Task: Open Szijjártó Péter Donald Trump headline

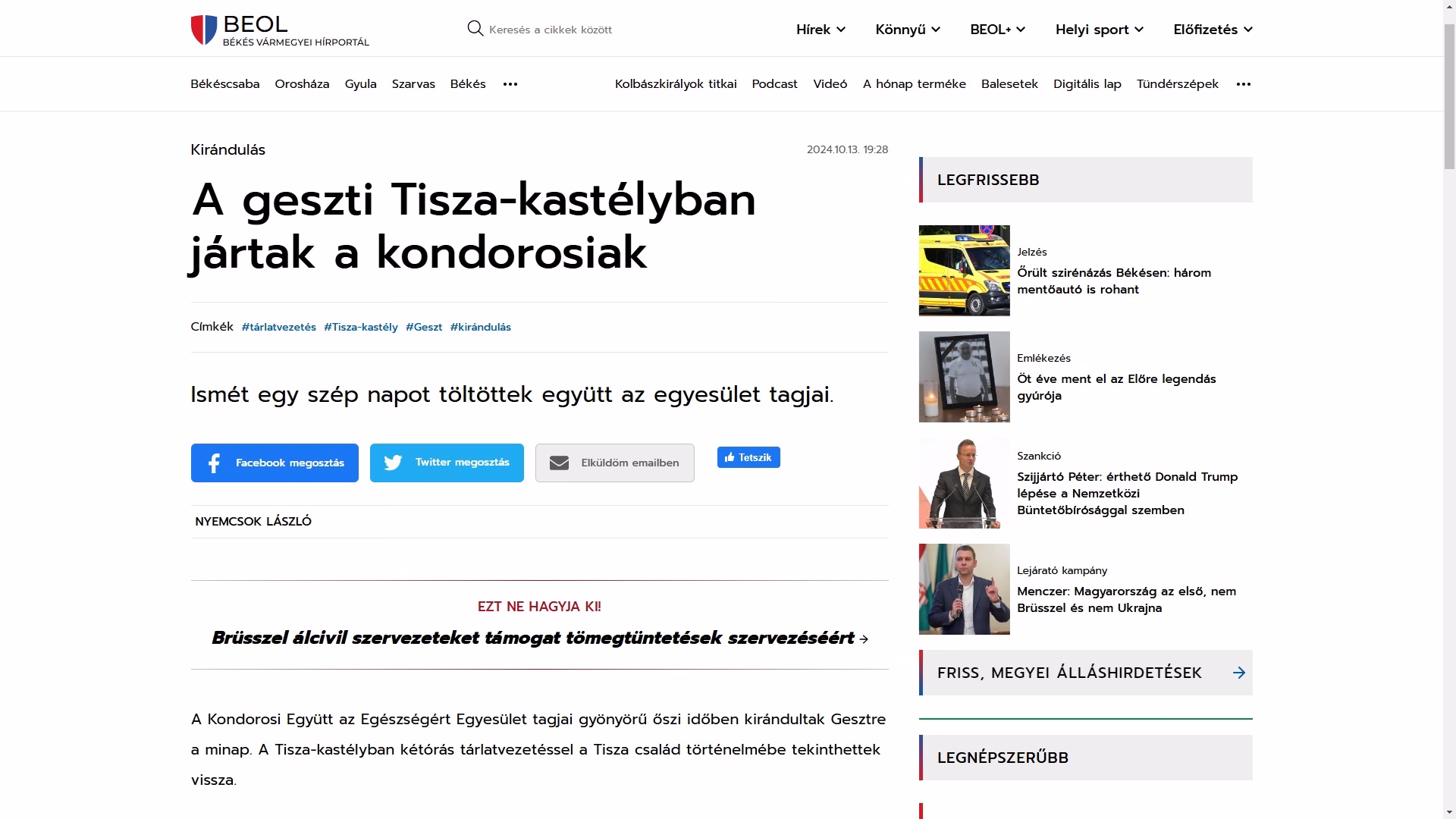Action: [1128, 494]
